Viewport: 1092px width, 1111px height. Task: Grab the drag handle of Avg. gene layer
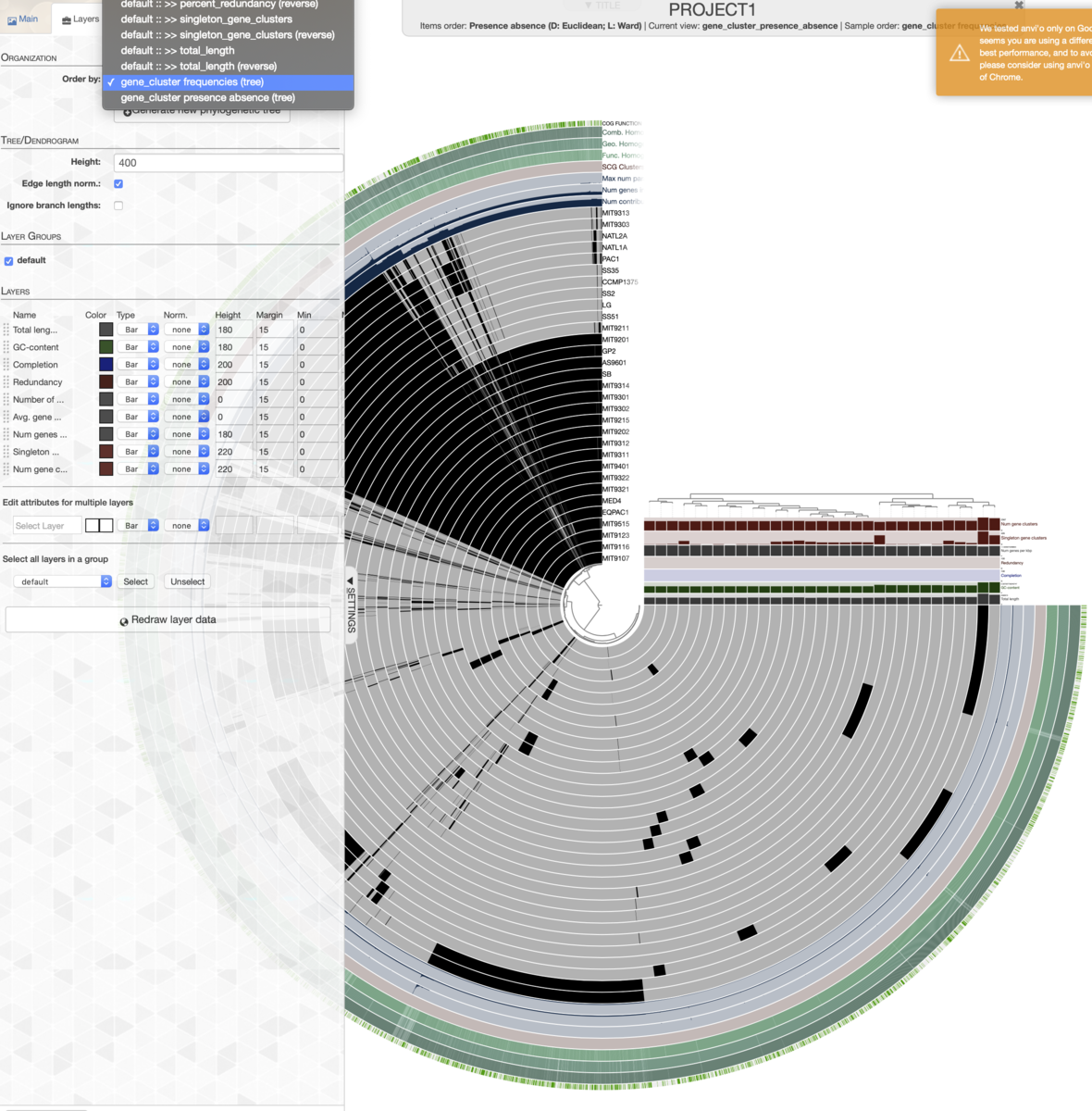click(x=6, y=417)
